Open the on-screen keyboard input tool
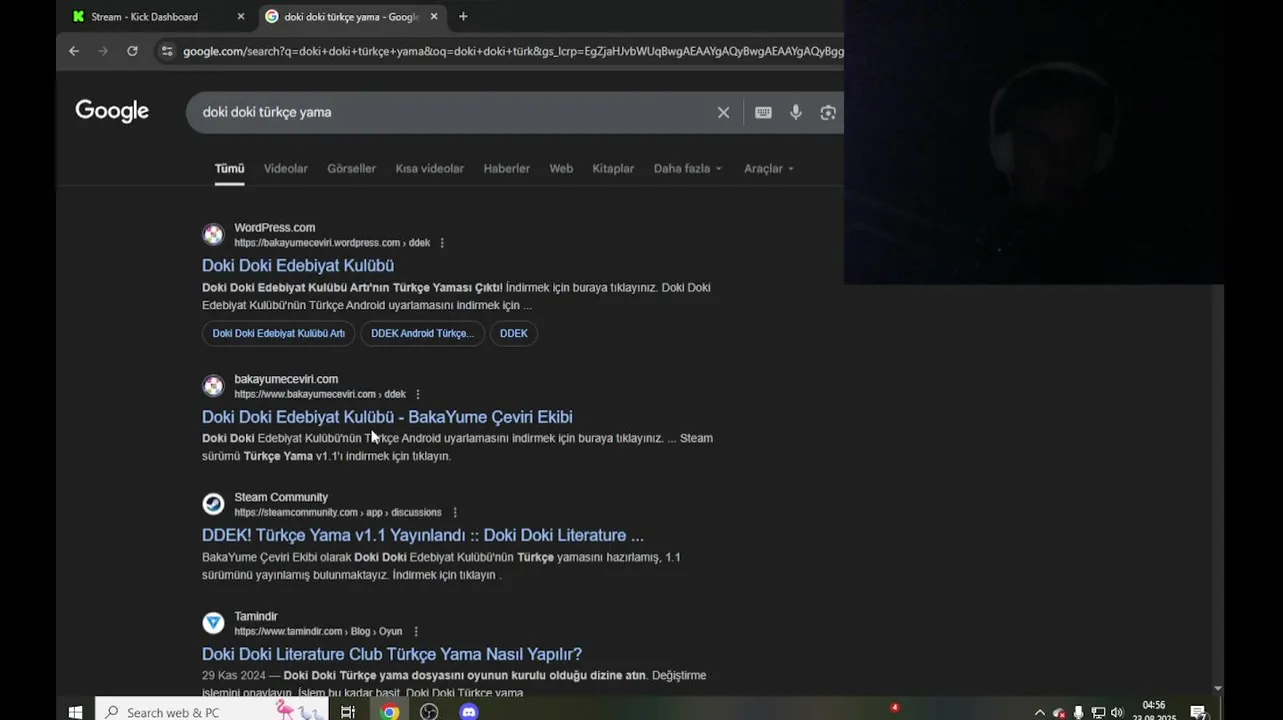Image resolution: width=1283 pixels, height=720 pixels. click(x=763, y=112)
